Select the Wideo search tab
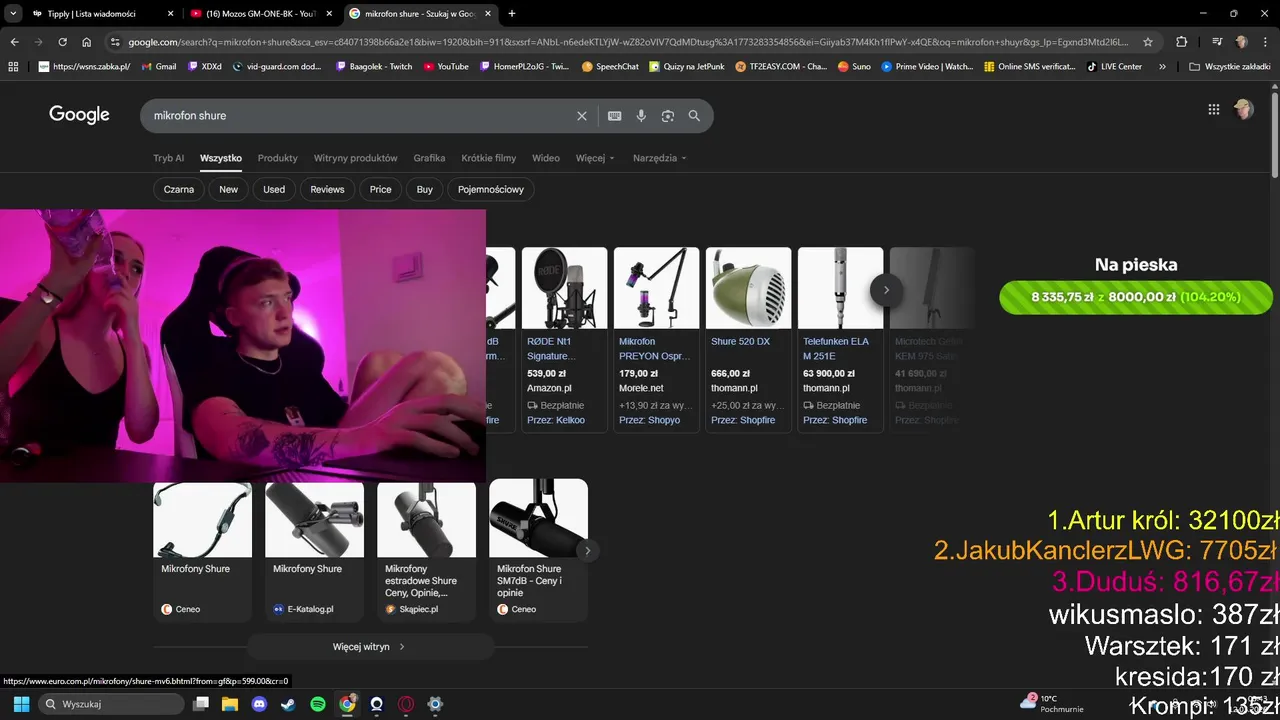Image resolution: width=1280 pixels, height=720 pixels. tap(546, 158)
